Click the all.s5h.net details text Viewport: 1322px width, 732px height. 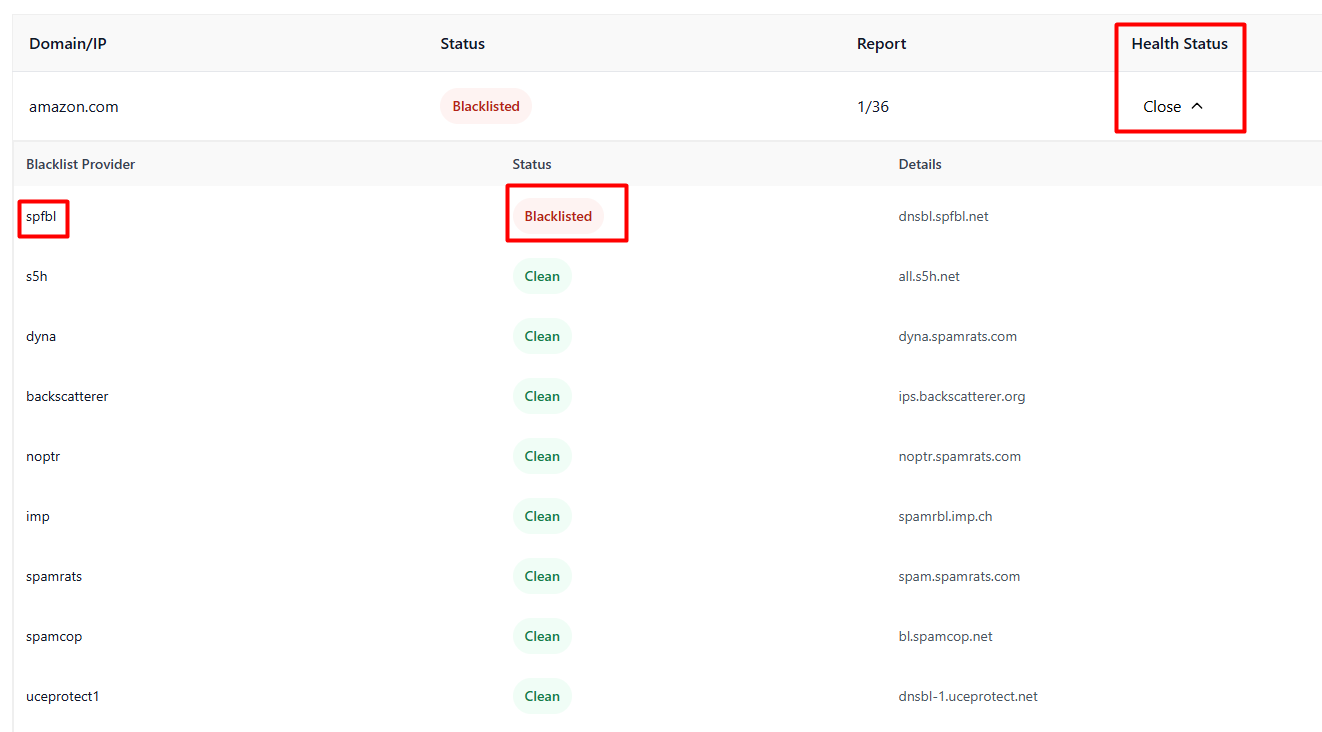tap(929, 276)
